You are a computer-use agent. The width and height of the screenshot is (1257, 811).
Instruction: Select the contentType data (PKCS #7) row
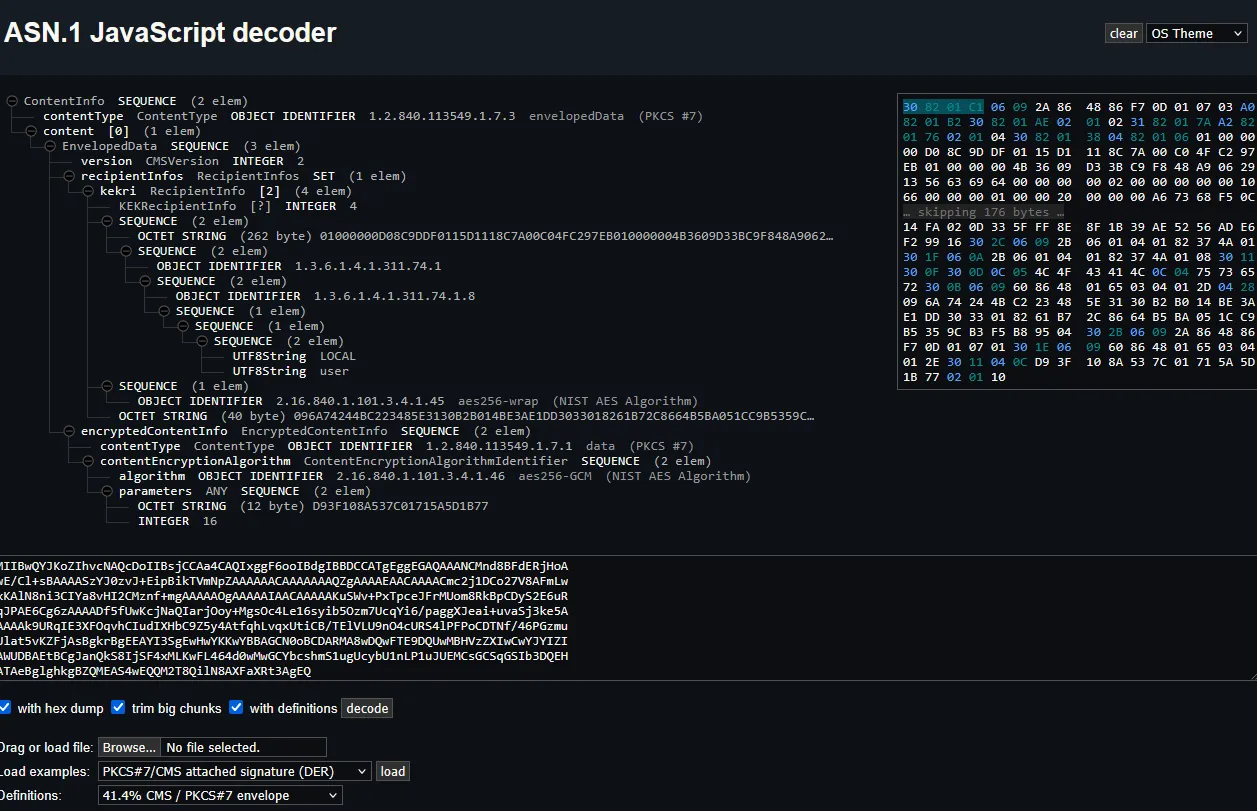click(x=397, y=446)
